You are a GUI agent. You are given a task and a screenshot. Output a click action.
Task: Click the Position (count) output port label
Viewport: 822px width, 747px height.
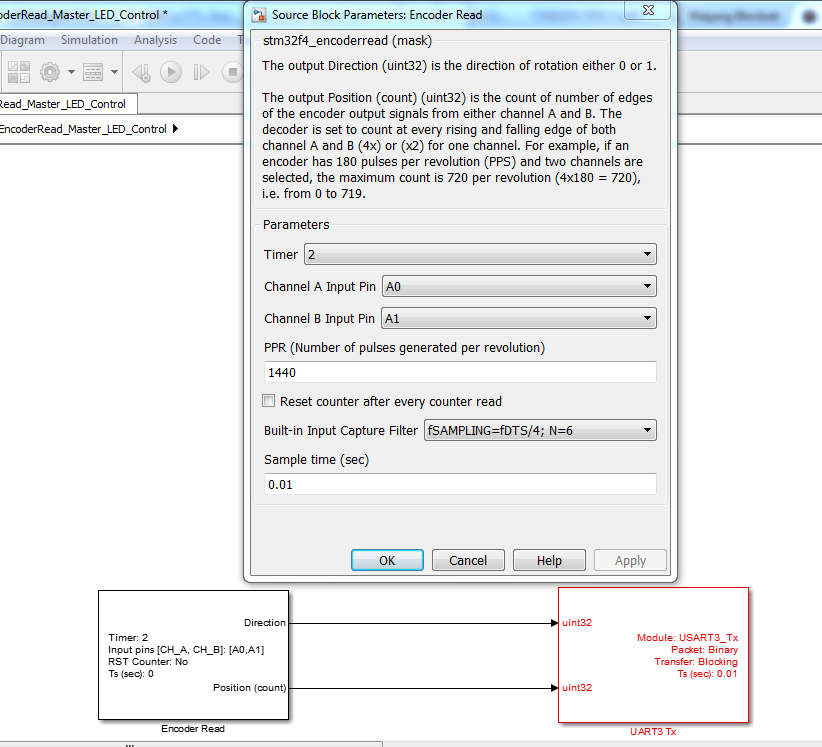click(x=250, y=687)
